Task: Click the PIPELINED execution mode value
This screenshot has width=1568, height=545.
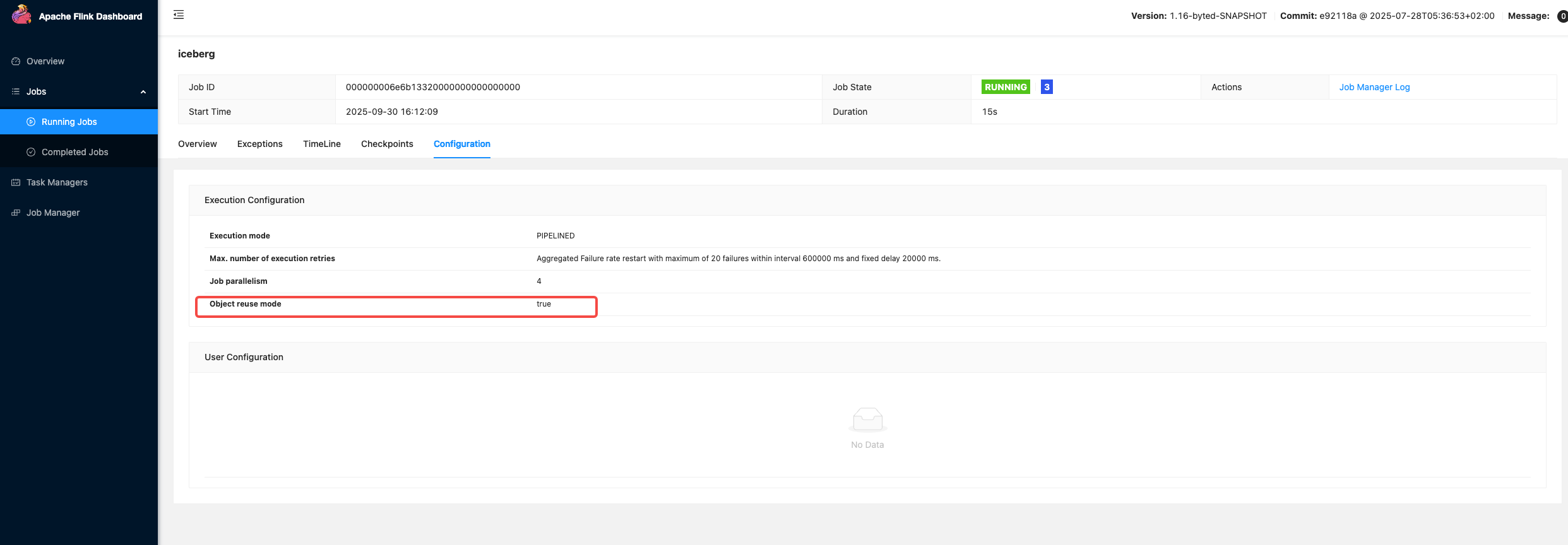Action: [555, 236]
